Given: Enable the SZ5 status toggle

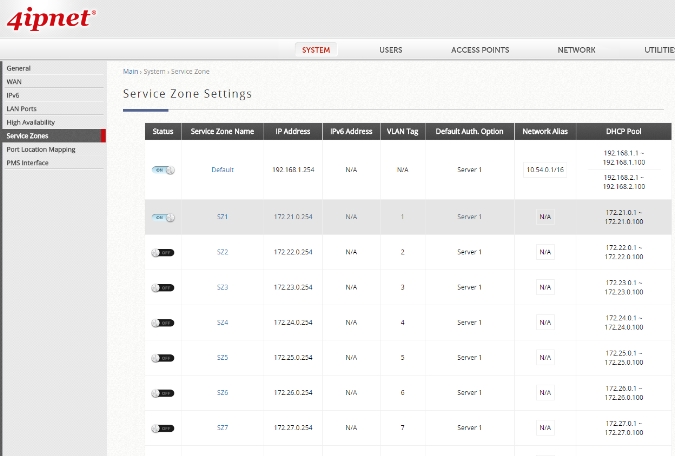Looking at the screenshot, I should point(162,358).
